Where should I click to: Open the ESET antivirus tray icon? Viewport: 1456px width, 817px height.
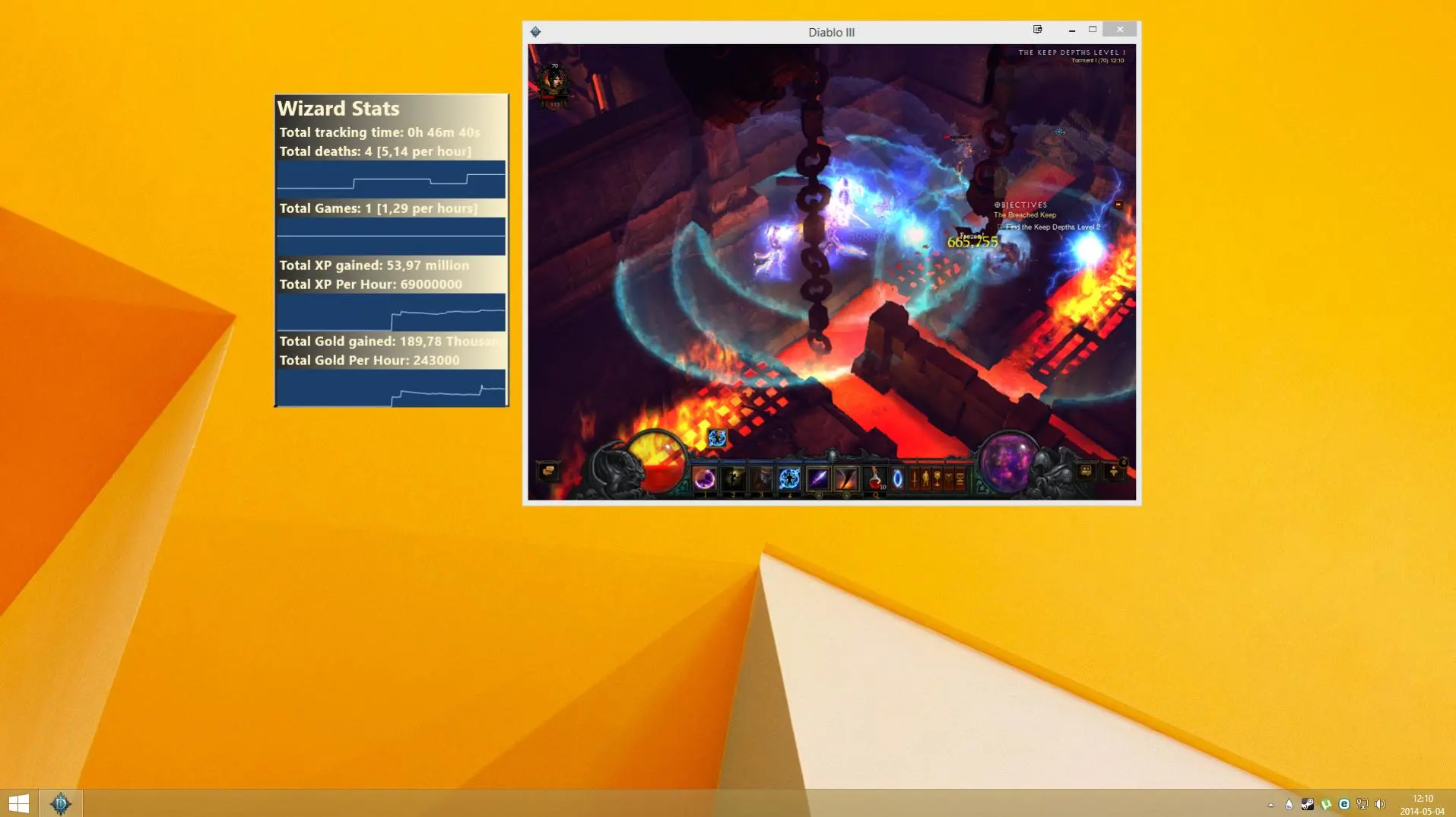click(x=1344, y=804)
